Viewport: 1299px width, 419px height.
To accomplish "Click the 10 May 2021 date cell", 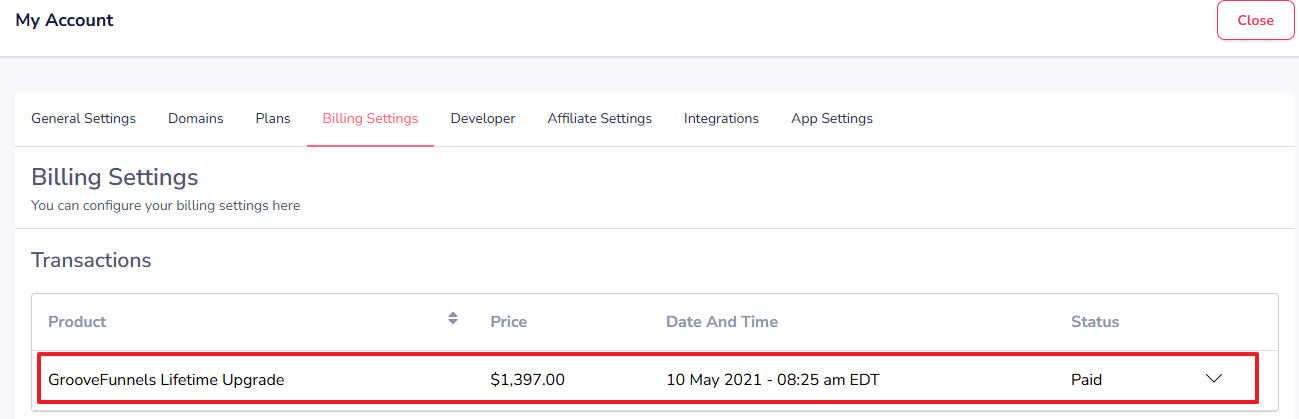I will click(773, 380).
